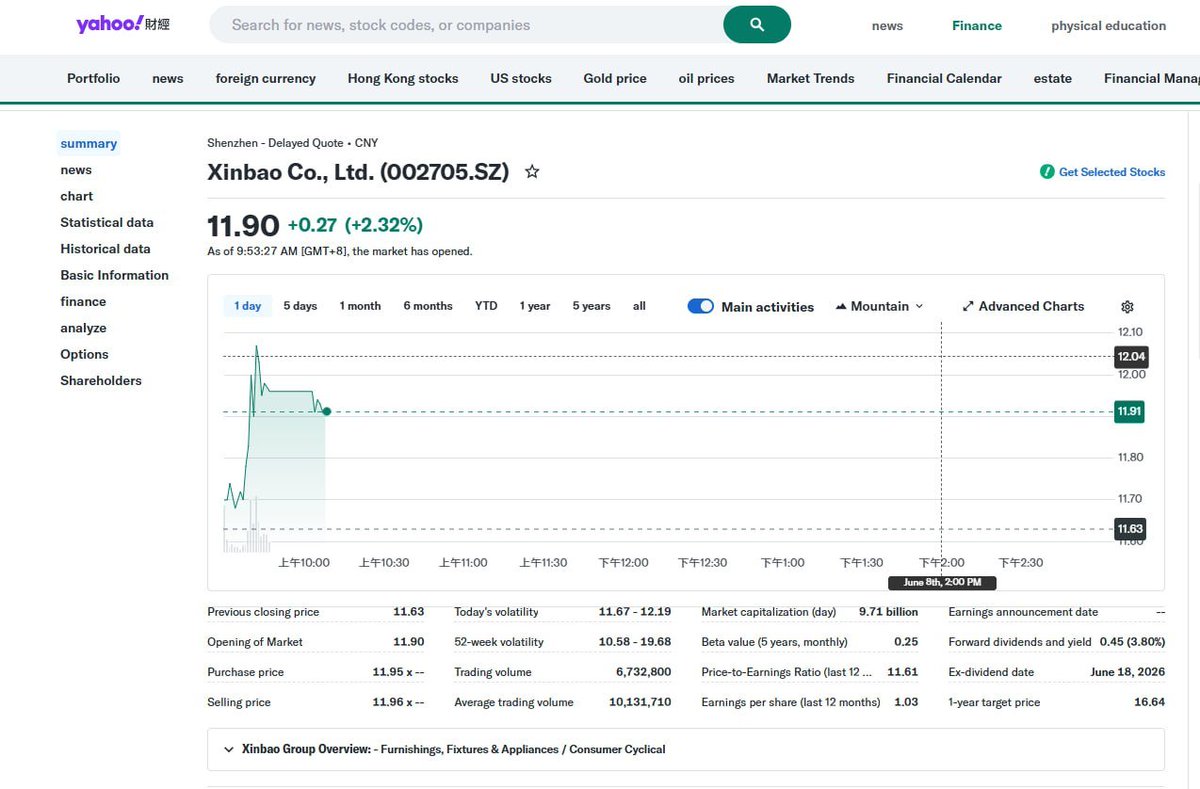Click Forward dividends value 0.45 (3.80%)

[1132, 642]
